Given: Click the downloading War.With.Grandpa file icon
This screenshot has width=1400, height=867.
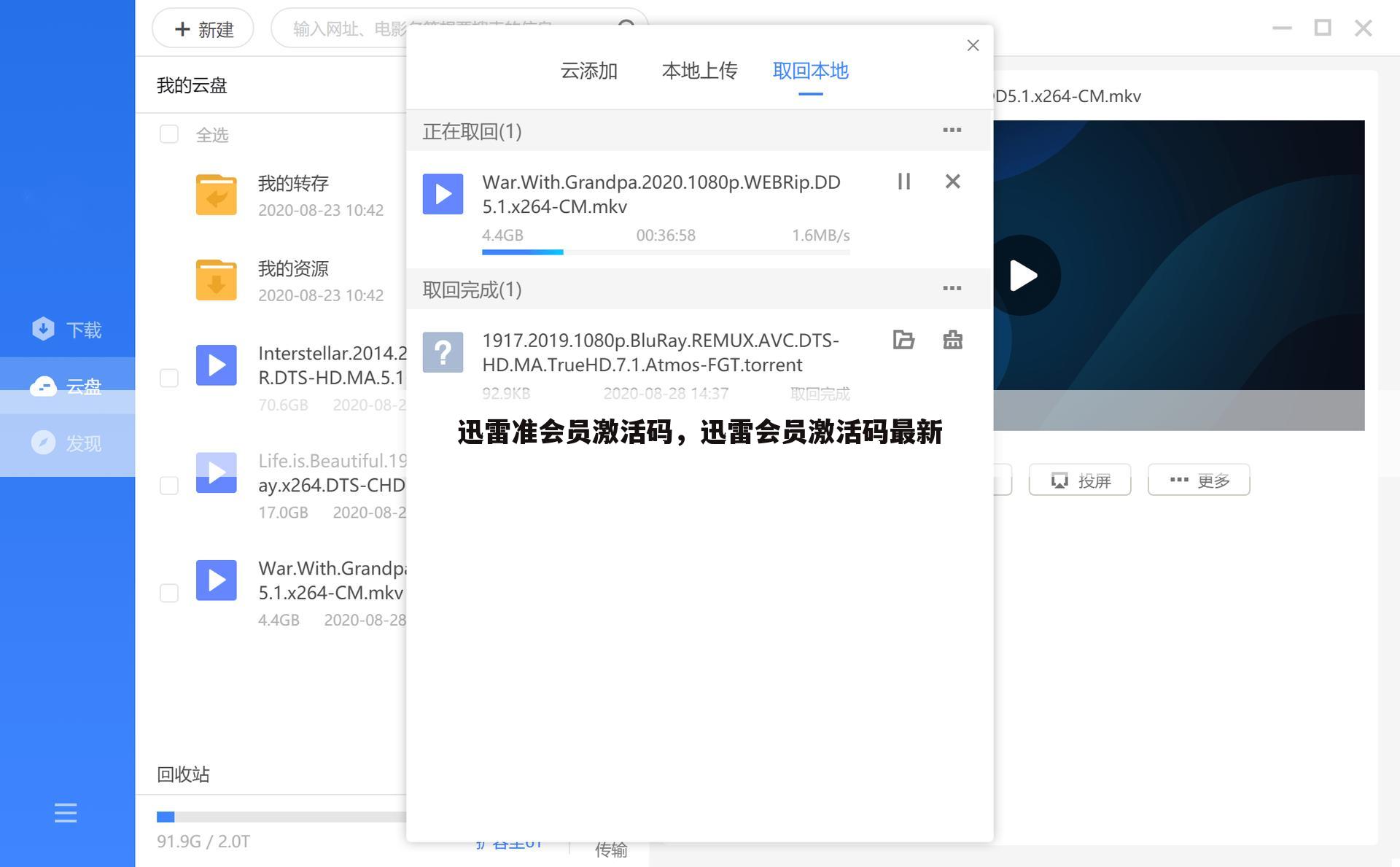Looking at the screenshot, I should pos(443,194).
